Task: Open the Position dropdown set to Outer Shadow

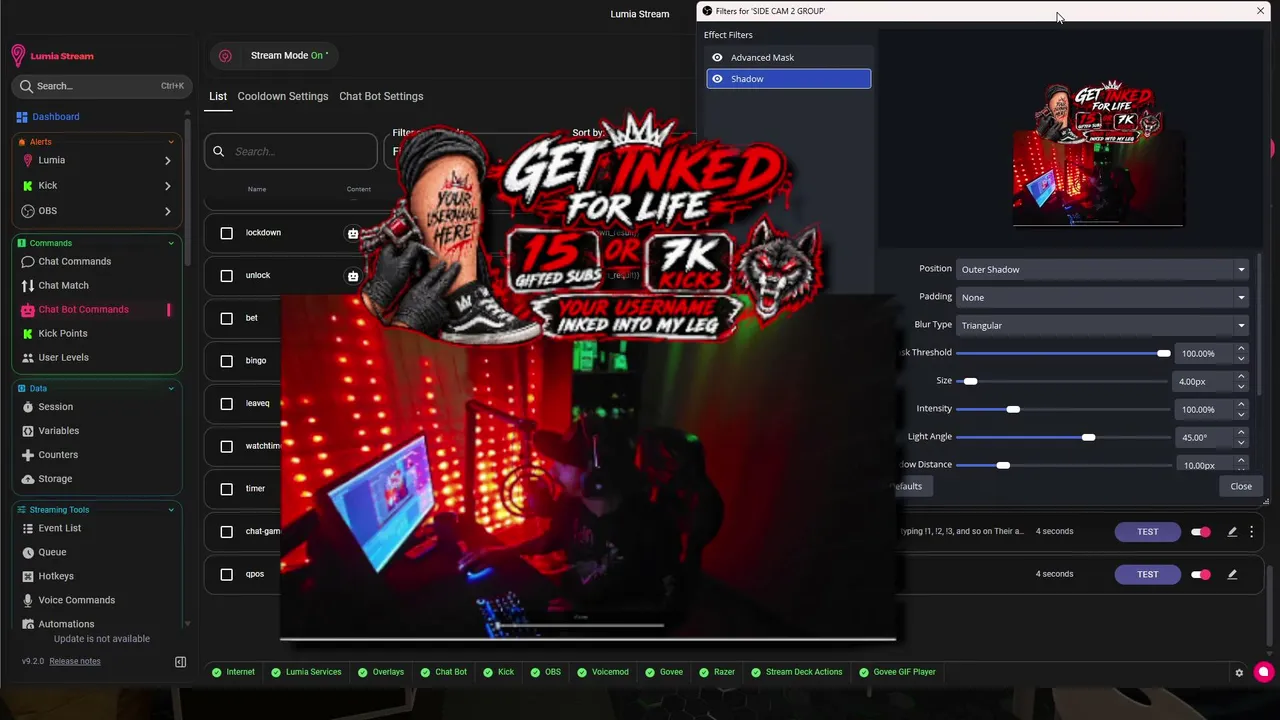Action: point(1103,269)
